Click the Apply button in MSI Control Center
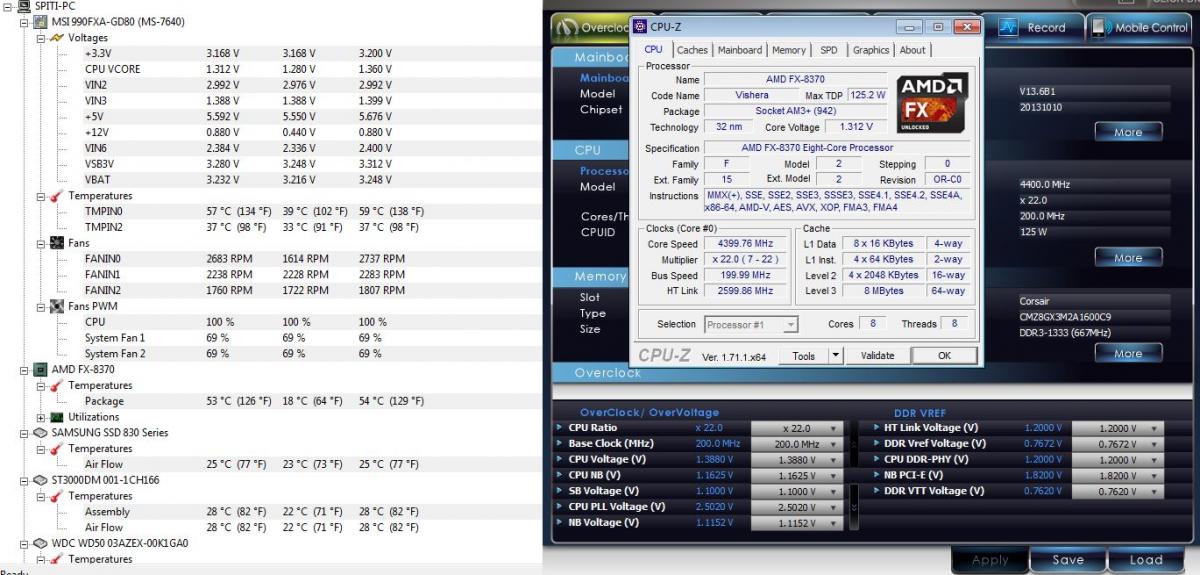This screenshot has width=1200, height=575. coord(990,560)
